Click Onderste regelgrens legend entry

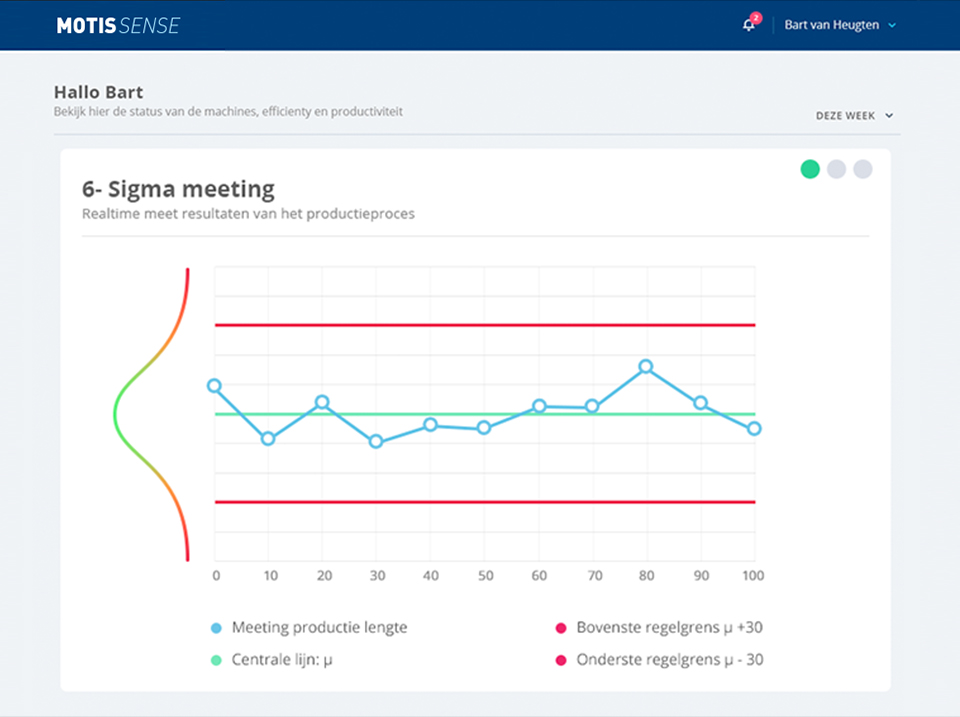[x=669, y=660]
